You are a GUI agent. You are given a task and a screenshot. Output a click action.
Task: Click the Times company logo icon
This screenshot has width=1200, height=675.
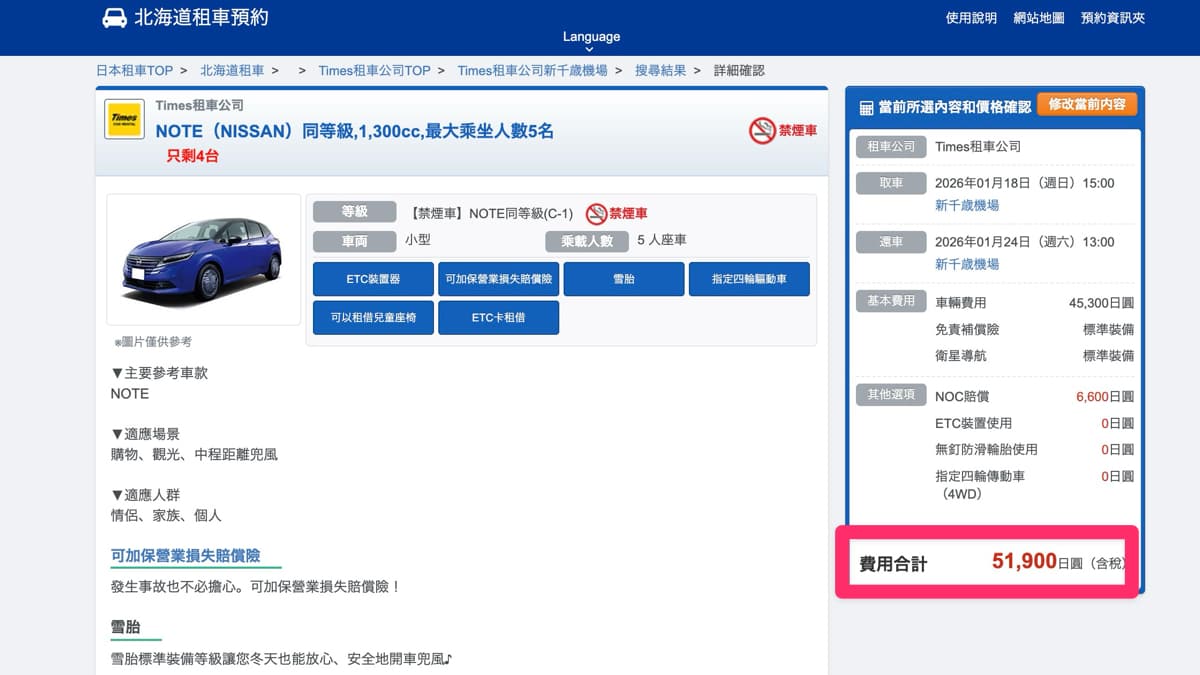coord(124,119)
